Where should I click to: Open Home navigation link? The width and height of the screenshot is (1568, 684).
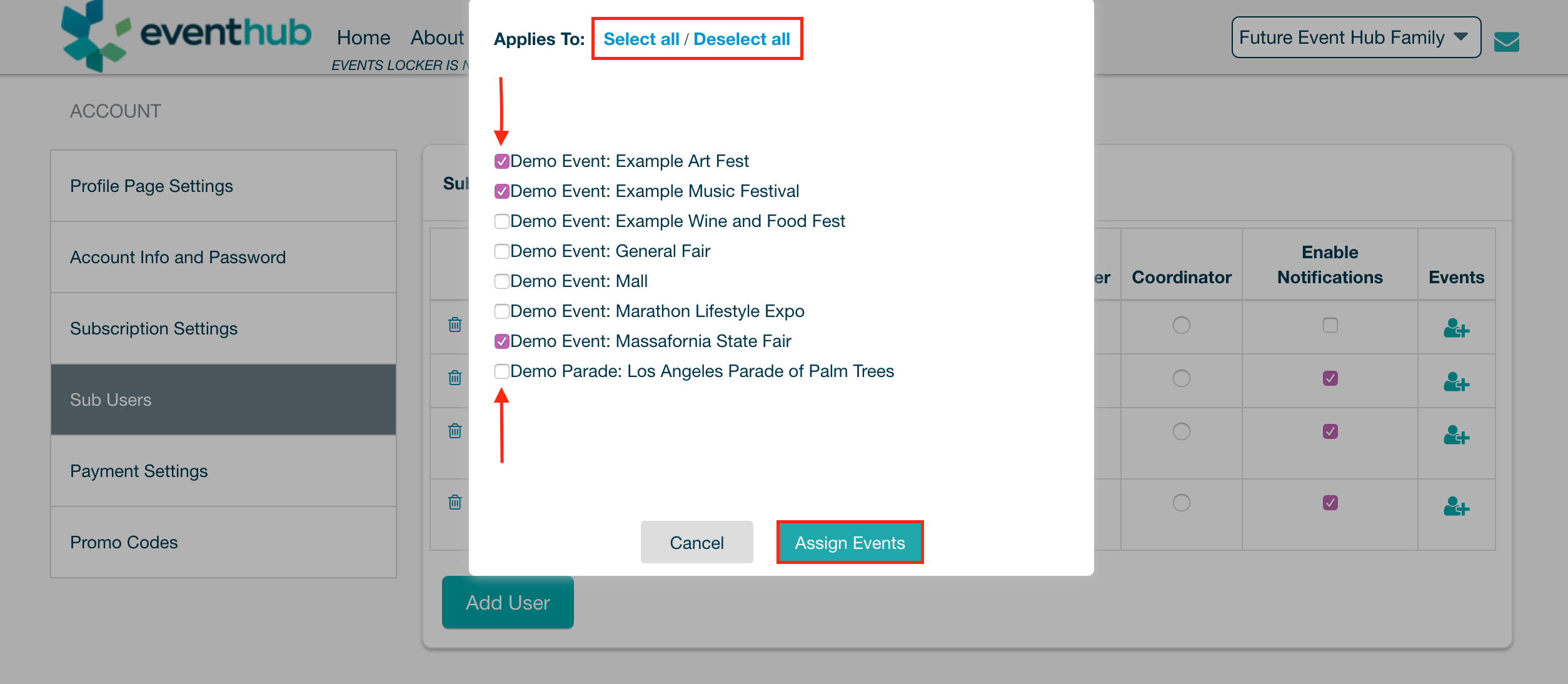363,38
